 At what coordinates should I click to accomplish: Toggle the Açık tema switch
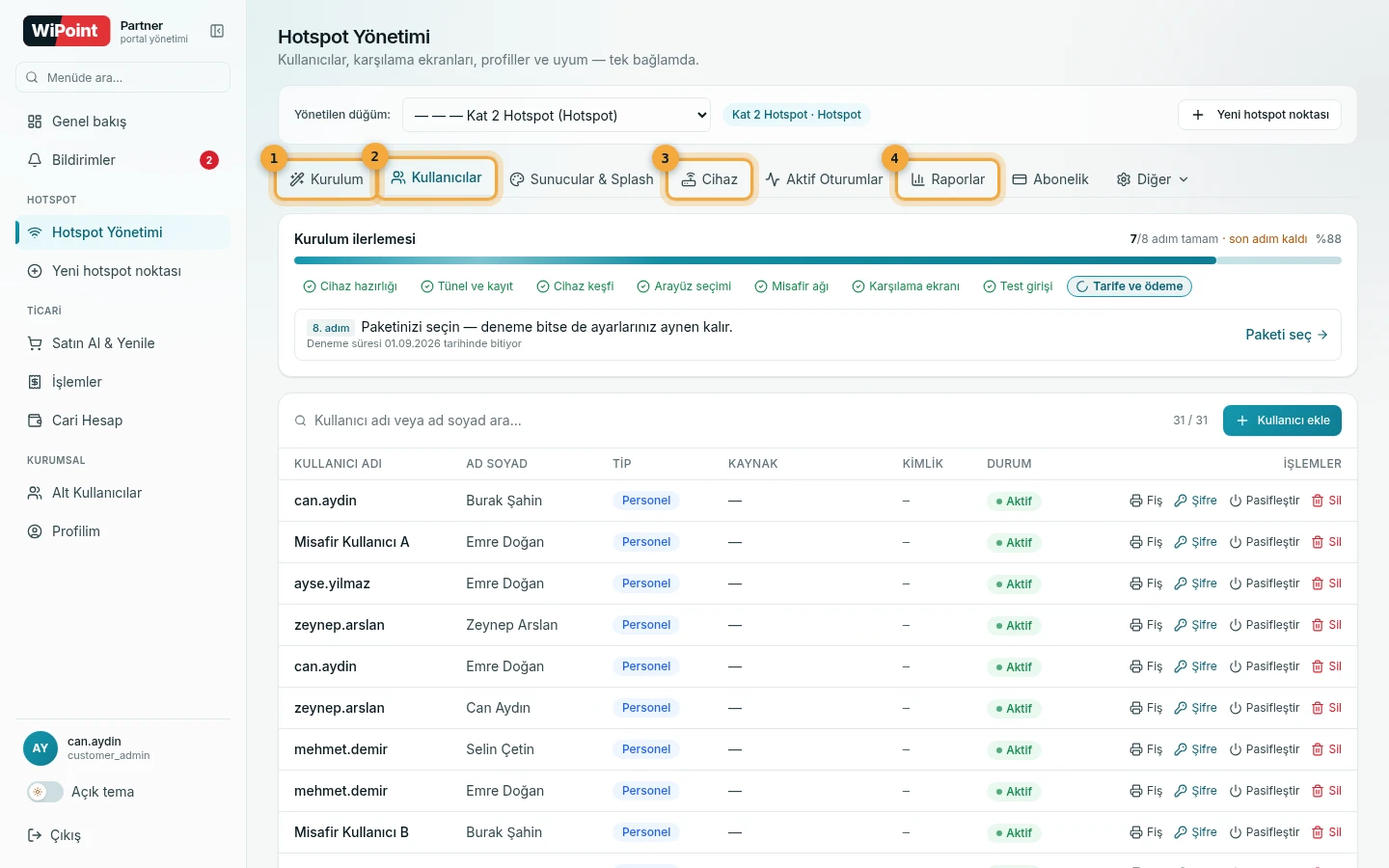(45, 792)
